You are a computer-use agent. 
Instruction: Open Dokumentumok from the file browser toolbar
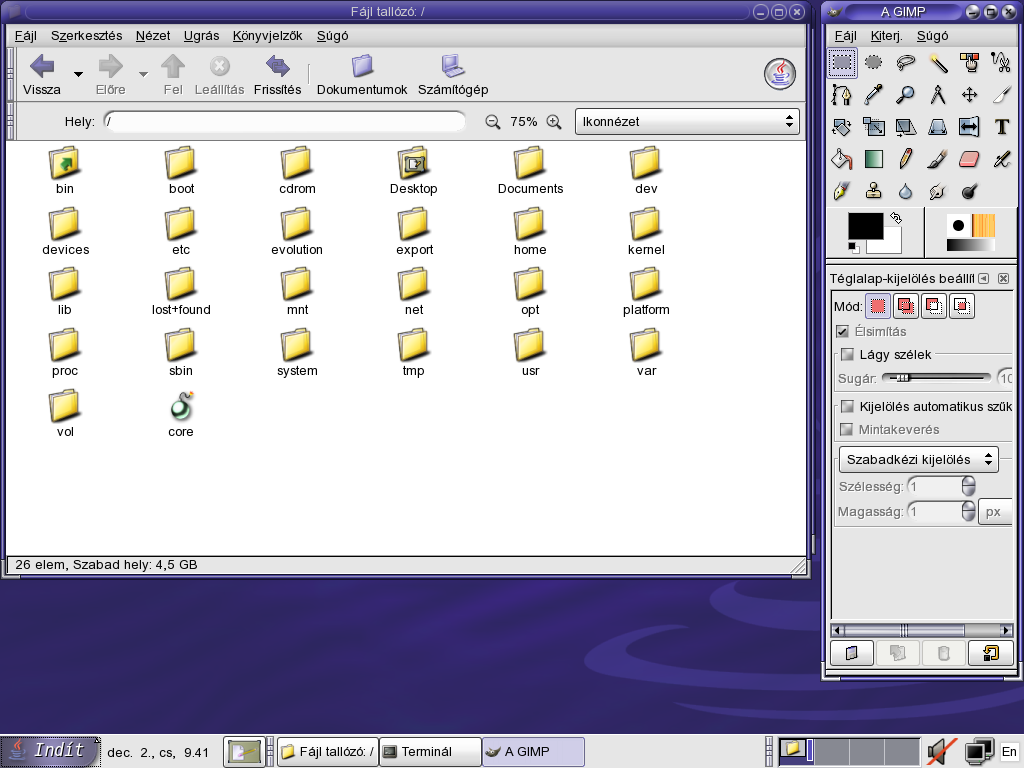pos(362,75)
